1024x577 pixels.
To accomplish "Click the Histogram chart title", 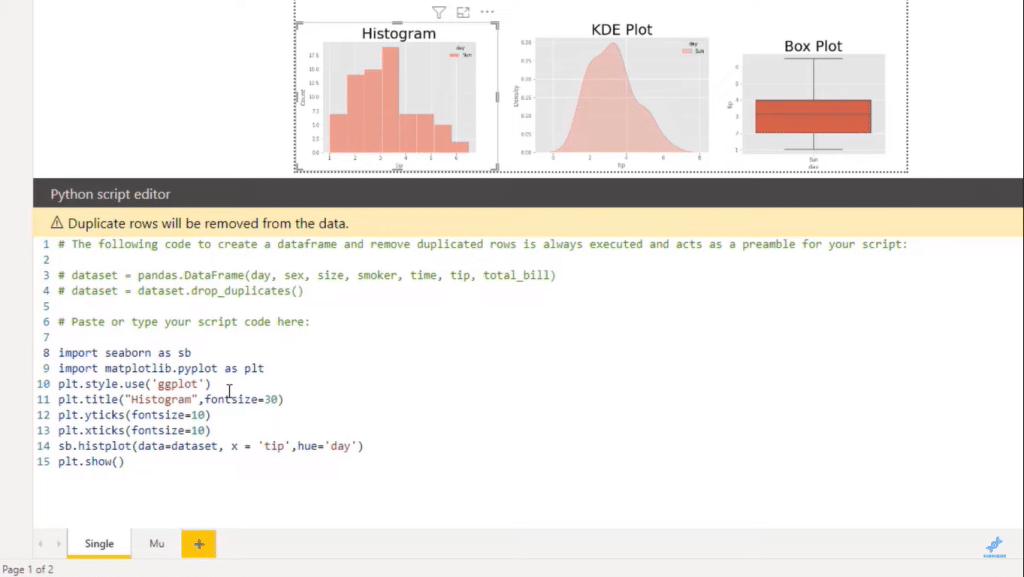I will pyautogui.click(x=398, y=33).
